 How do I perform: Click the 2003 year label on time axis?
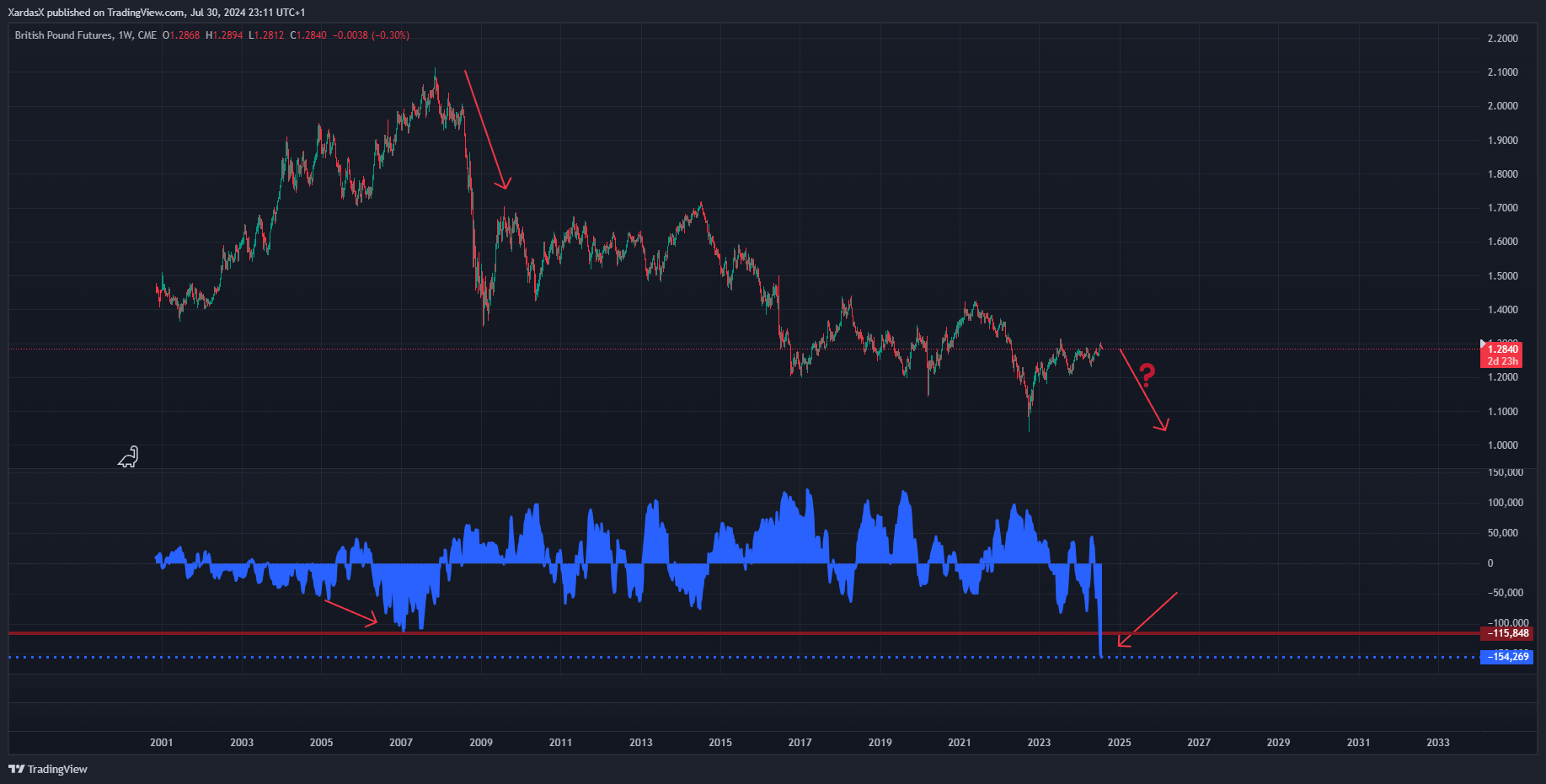[x=242, y=743]
